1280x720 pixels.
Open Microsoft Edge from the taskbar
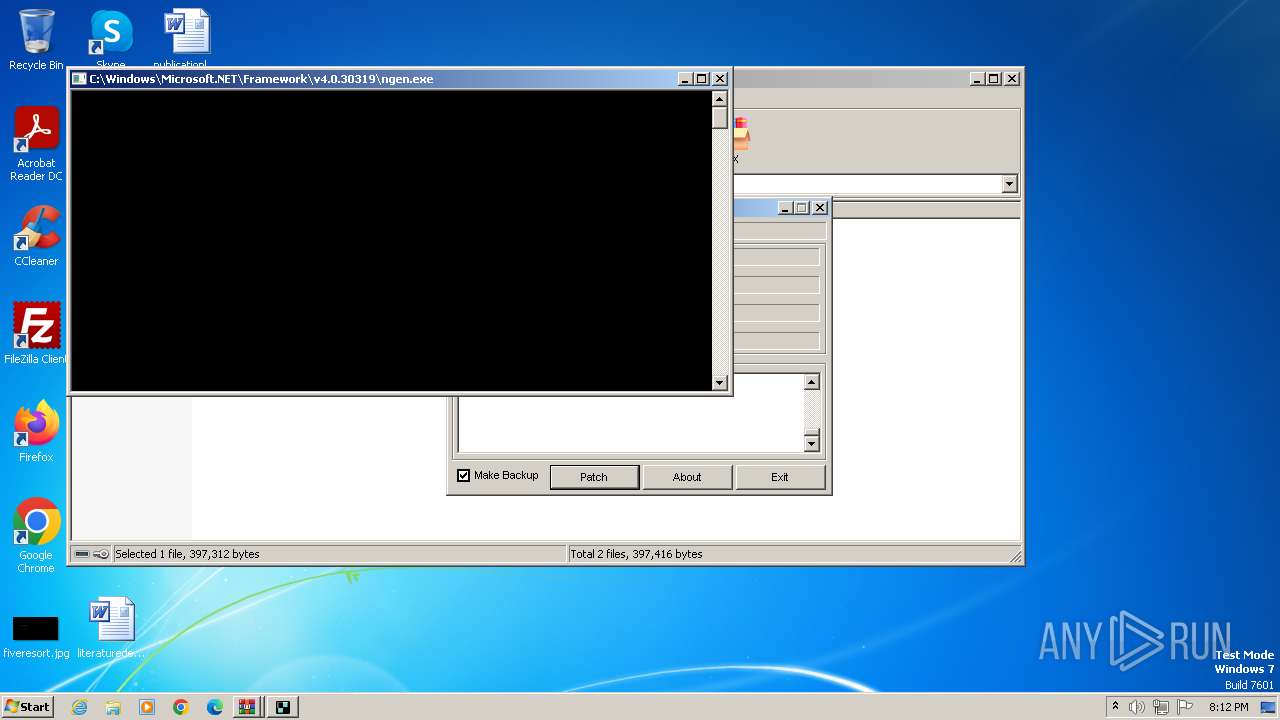[x=215, y=707]
